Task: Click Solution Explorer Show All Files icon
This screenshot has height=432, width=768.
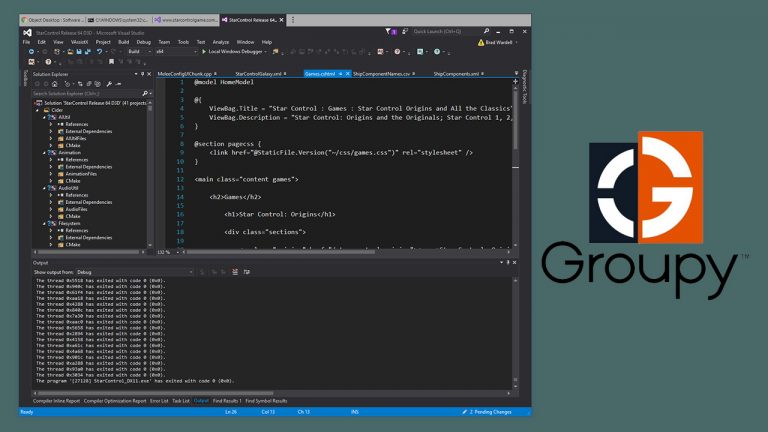Action: tap(97, 84)
